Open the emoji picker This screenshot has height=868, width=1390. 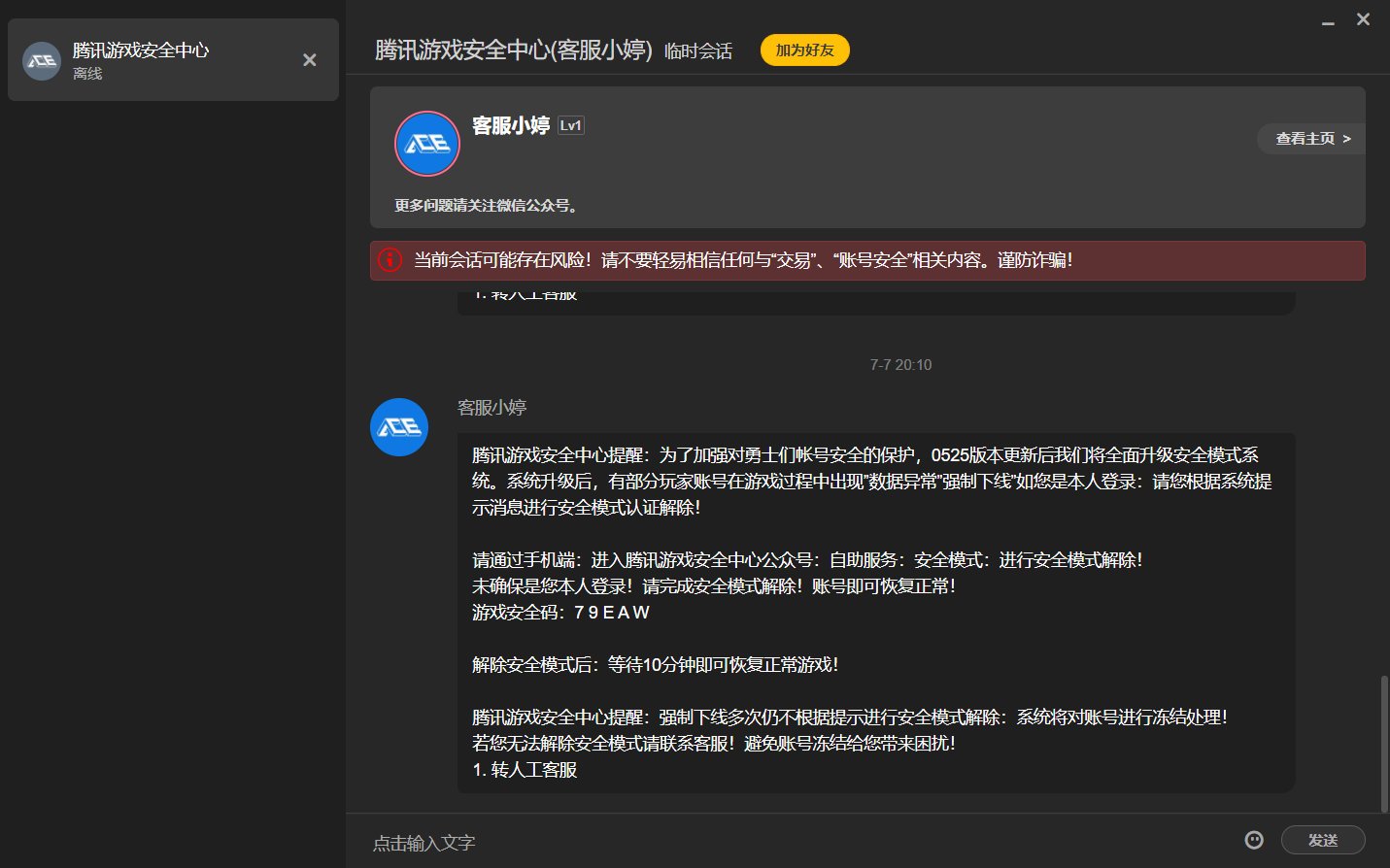1254,840
